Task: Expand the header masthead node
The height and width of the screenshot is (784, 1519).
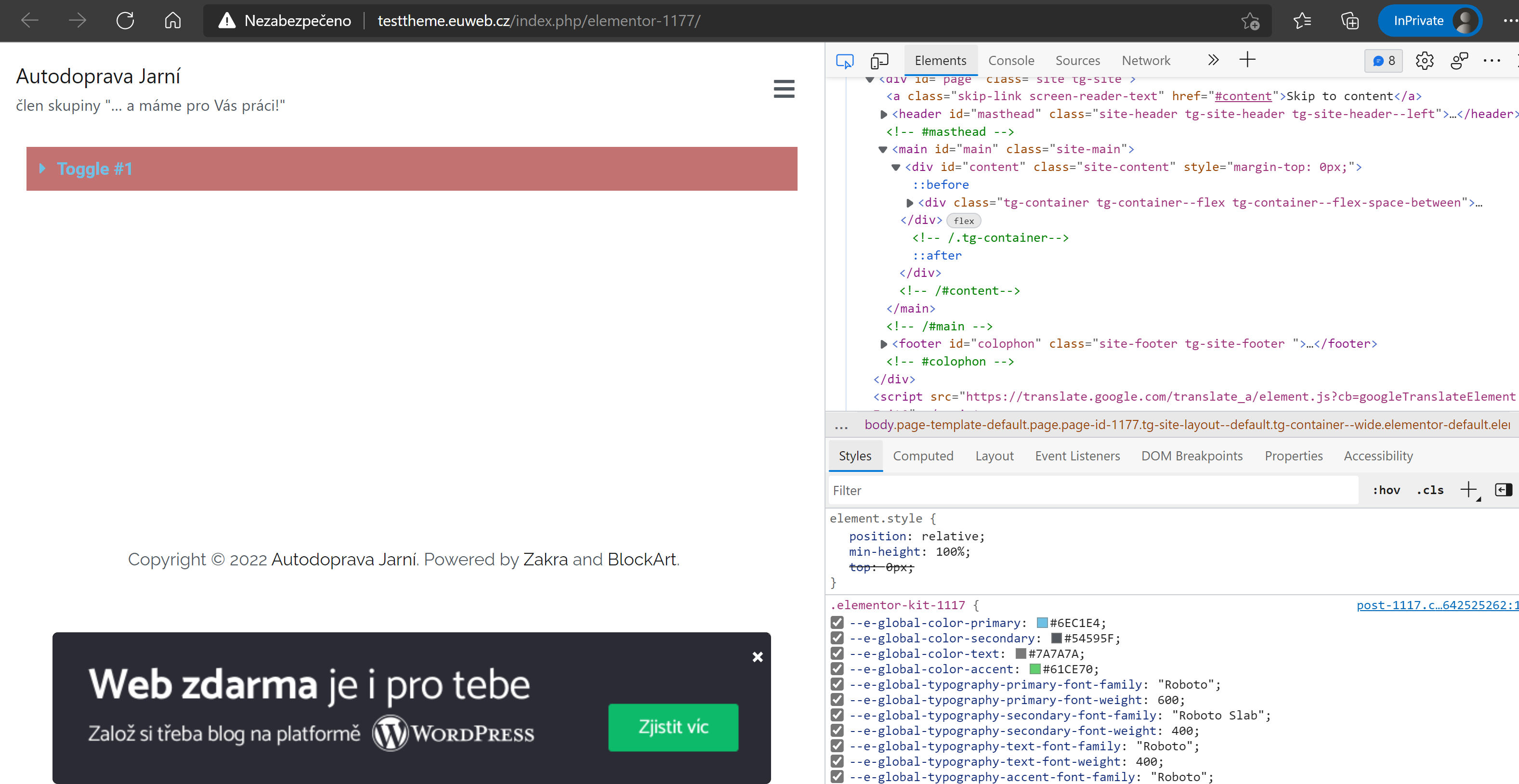Action: coord(883,114)
